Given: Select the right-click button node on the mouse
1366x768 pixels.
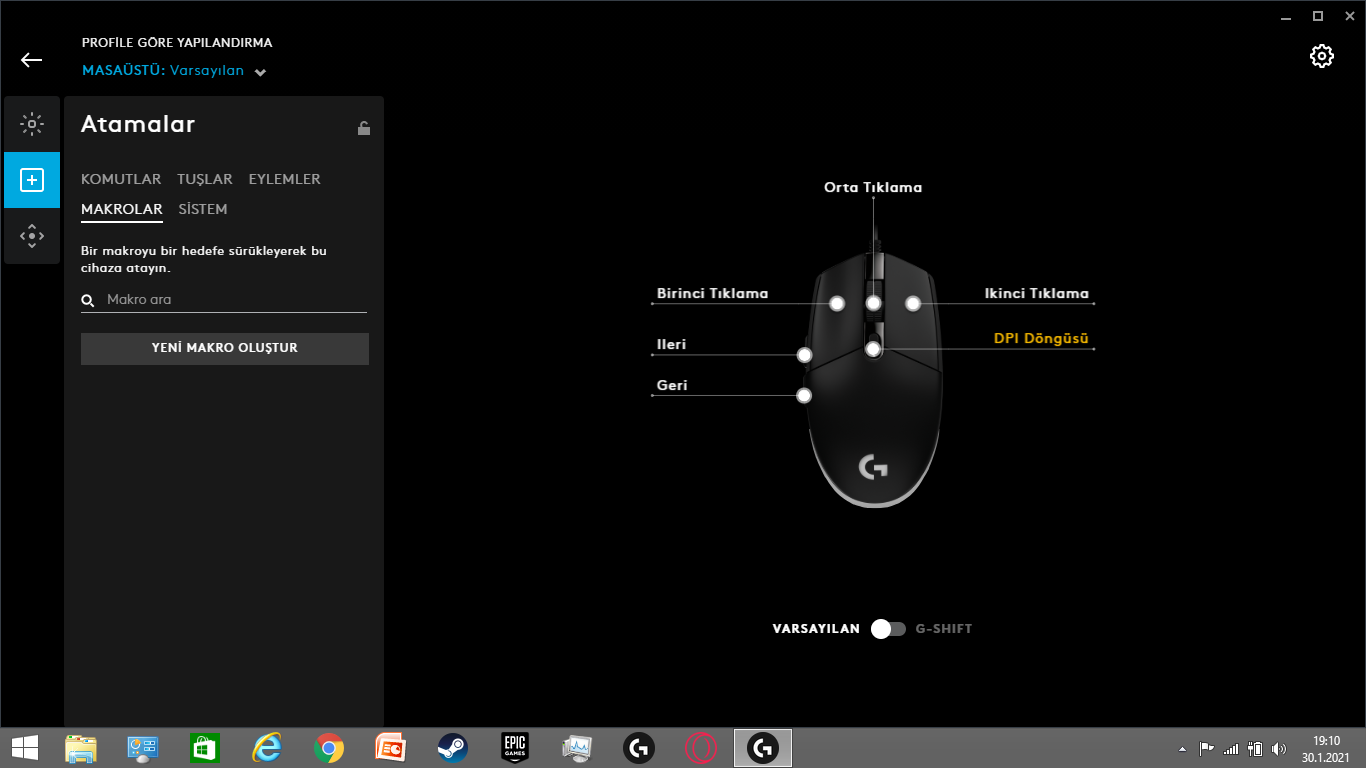Looking at the screenshot, I should click(x=912, y=303).
